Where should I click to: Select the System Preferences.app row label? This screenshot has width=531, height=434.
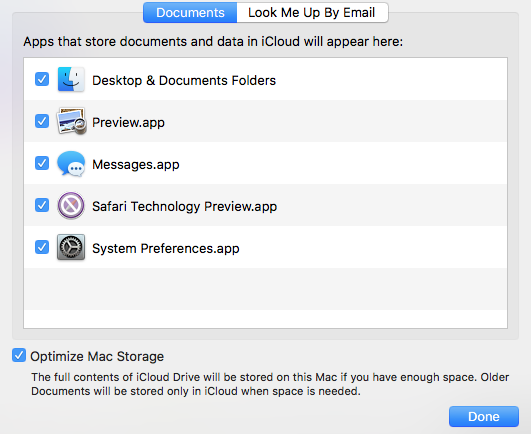[166, 248]
